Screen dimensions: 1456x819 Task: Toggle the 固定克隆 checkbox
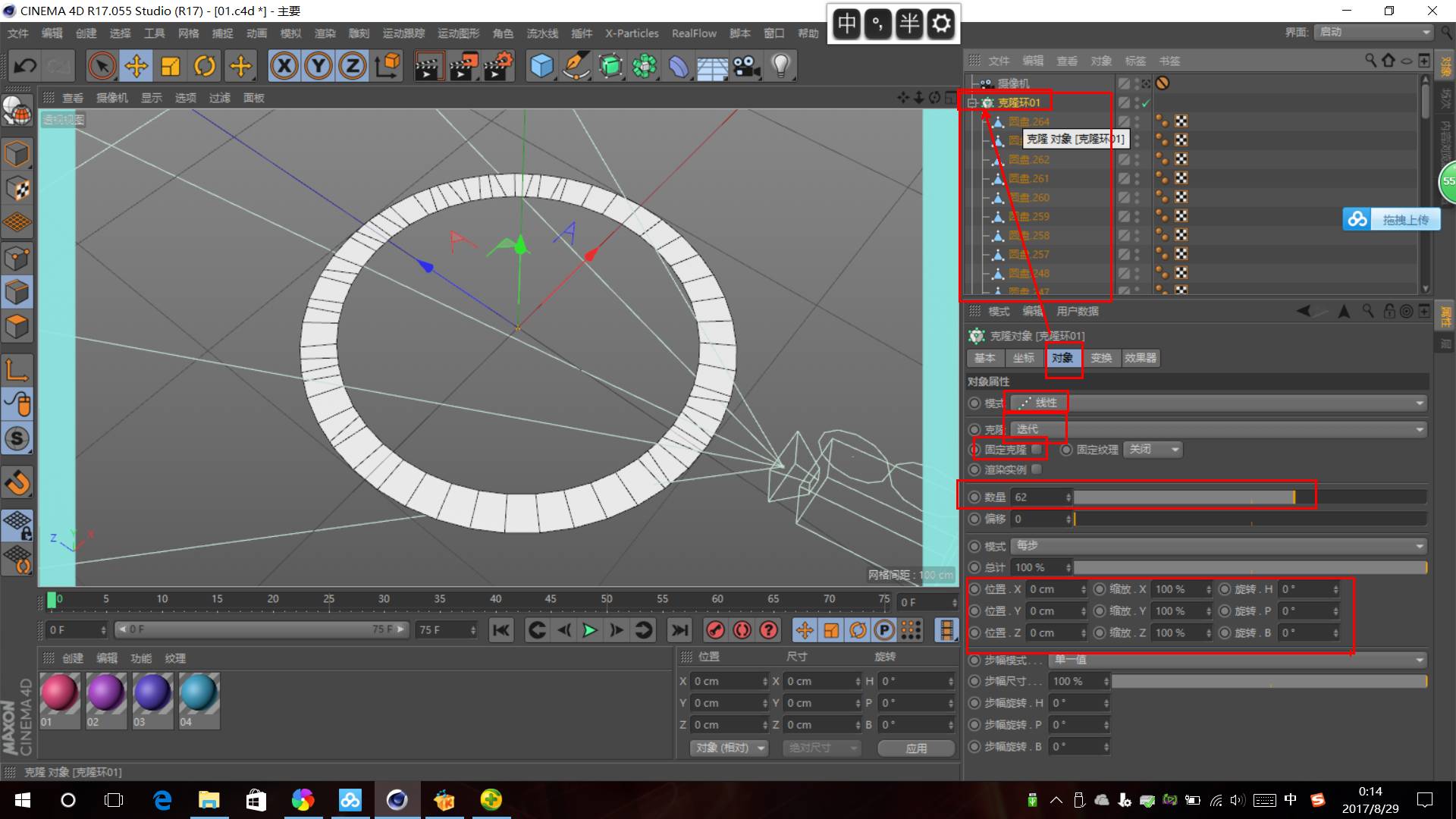click(1037, 450)
